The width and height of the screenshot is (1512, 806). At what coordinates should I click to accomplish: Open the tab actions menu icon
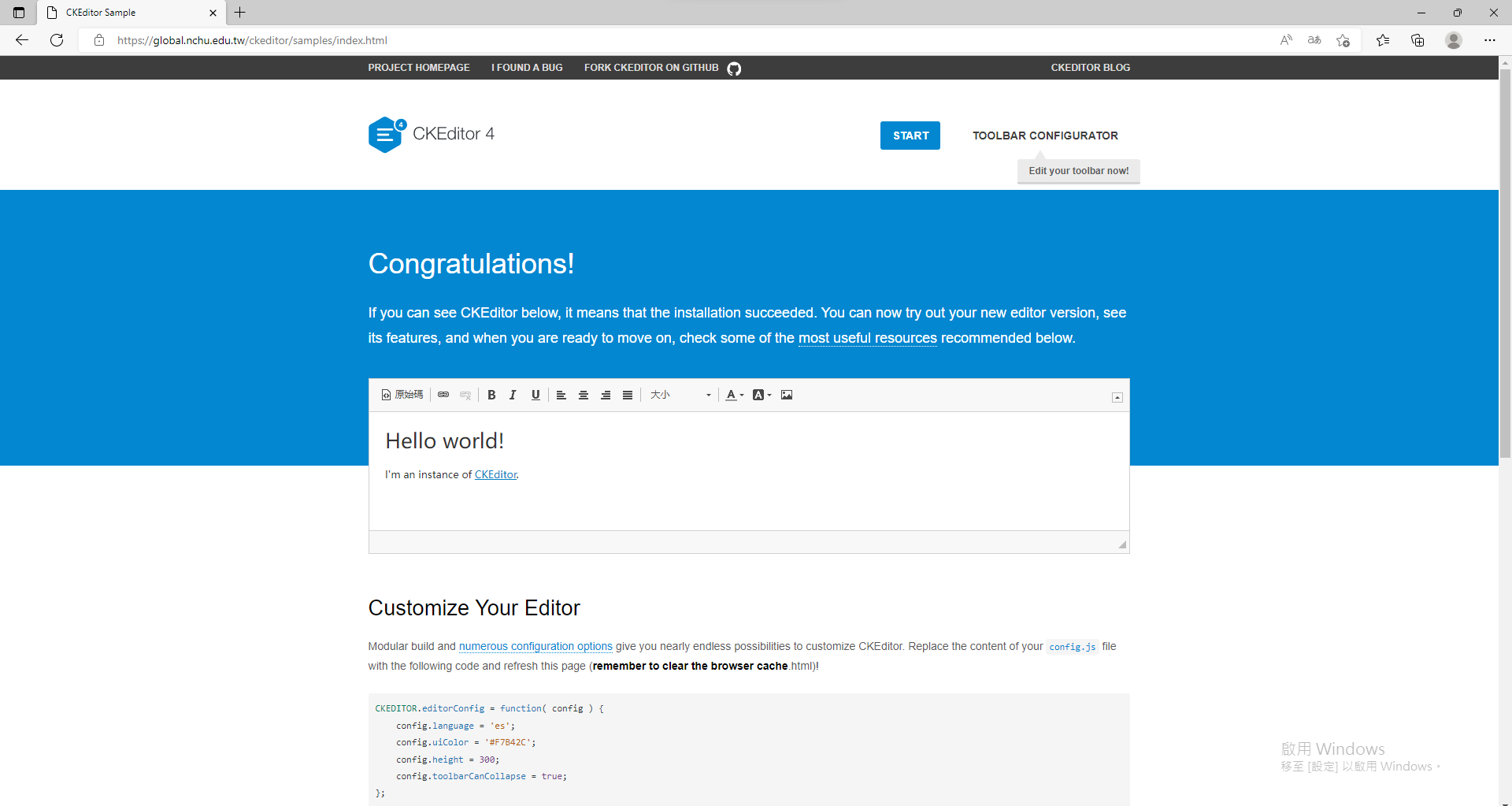pyautogui.click(x=19, y=13)
